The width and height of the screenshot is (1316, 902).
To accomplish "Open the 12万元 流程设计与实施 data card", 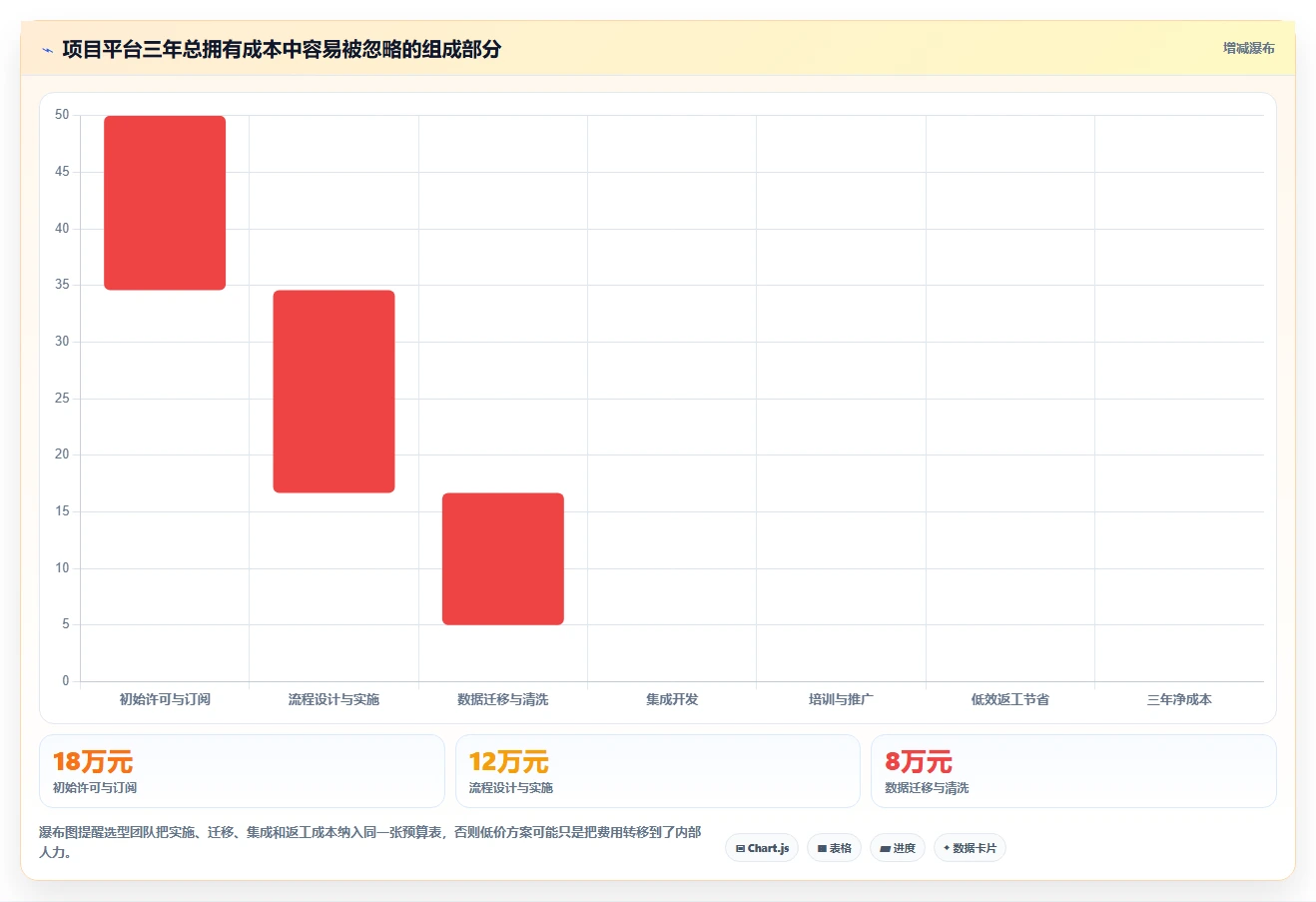I will click(x=657, y=771).
